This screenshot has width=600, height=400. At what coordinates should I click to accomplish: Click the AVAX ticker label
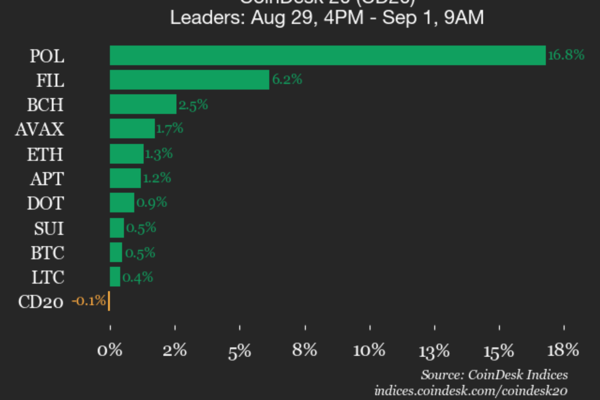tap(42, 128)
